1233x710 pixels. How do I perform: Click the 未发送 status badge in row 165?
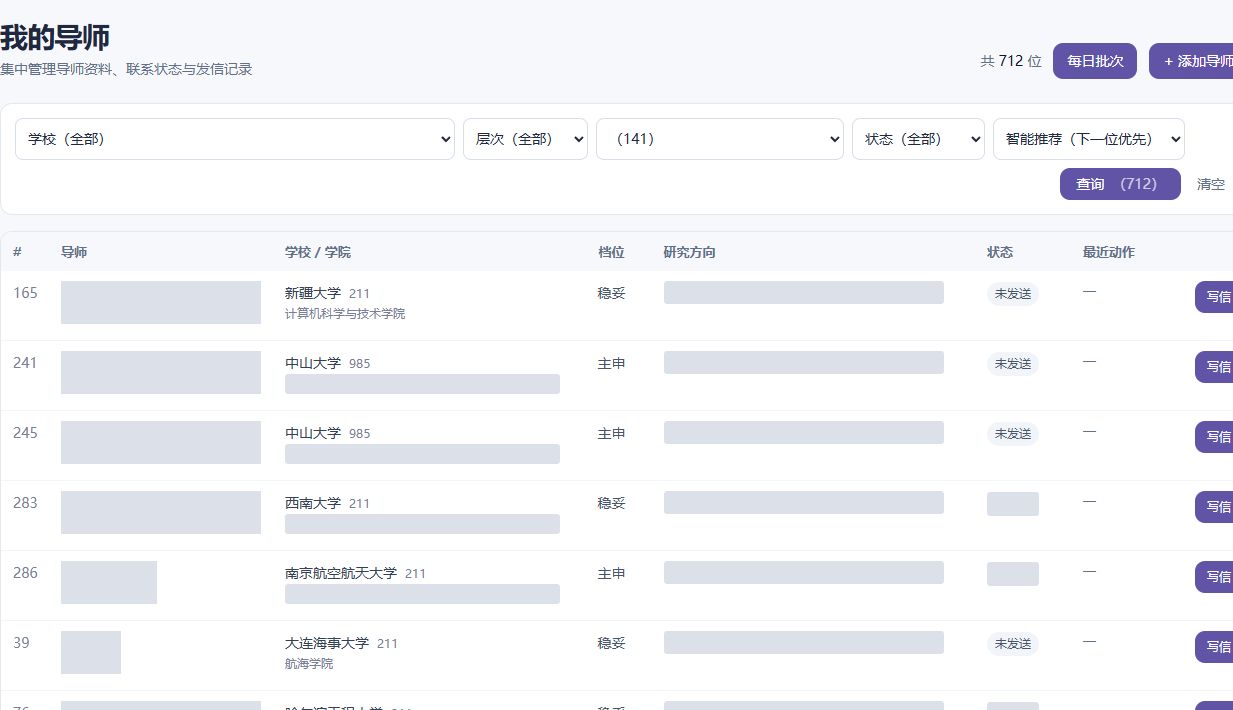[x=1013, y=294]
